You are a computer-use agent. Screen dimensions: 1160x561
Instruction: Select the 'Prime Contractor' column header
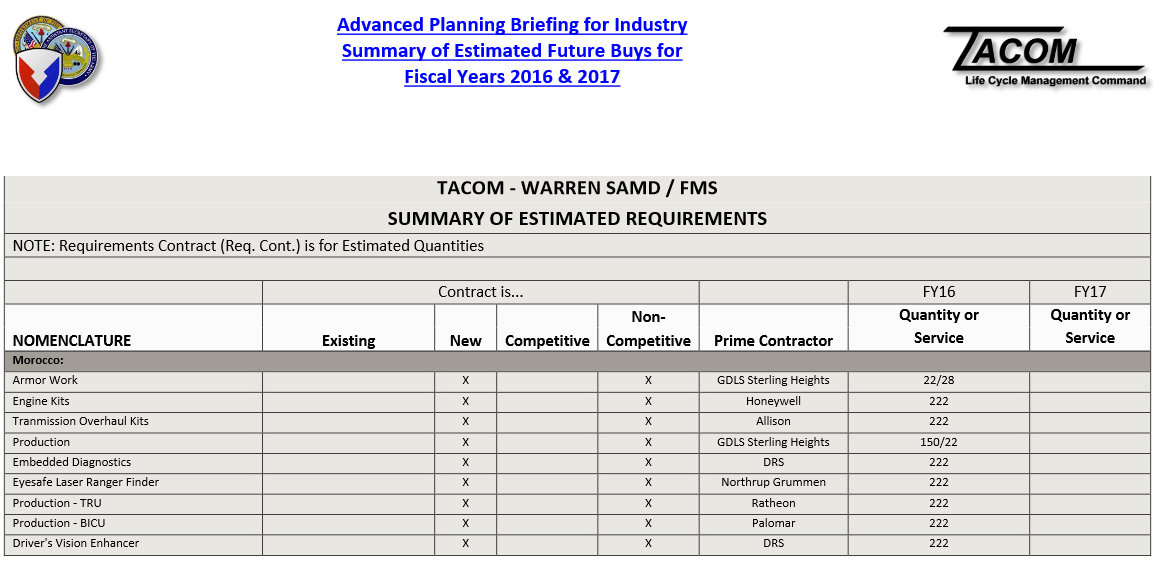pyautogui.click(x=773, y=340)
